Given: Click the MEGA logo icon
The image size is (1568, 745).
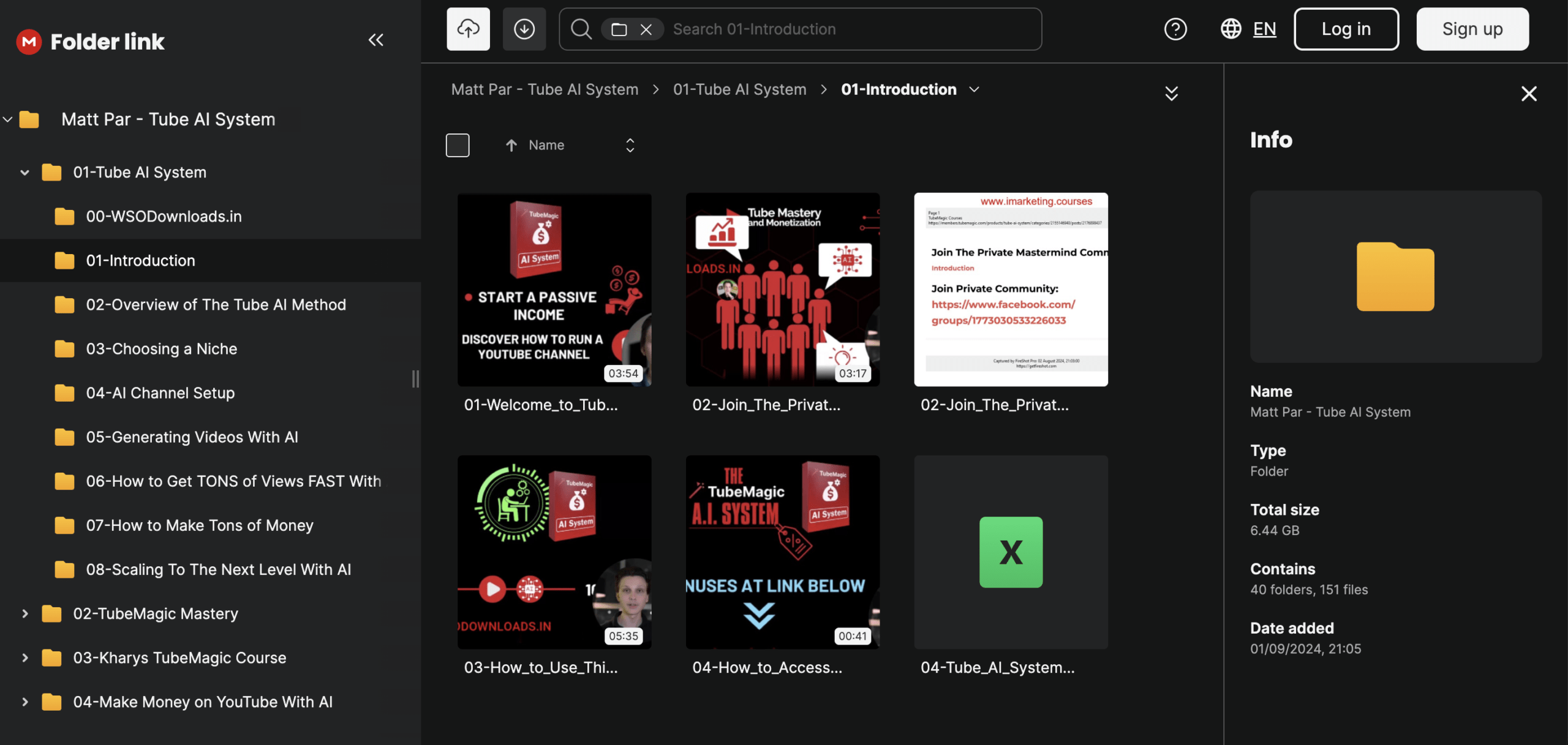Looking at the screenshot, I should 29,42.
